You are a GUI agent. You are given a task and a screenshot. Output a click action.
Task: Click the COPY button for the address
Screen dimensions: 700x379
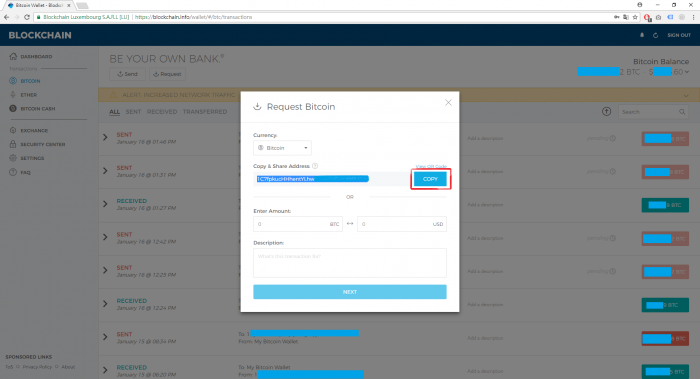coord(430,179)
